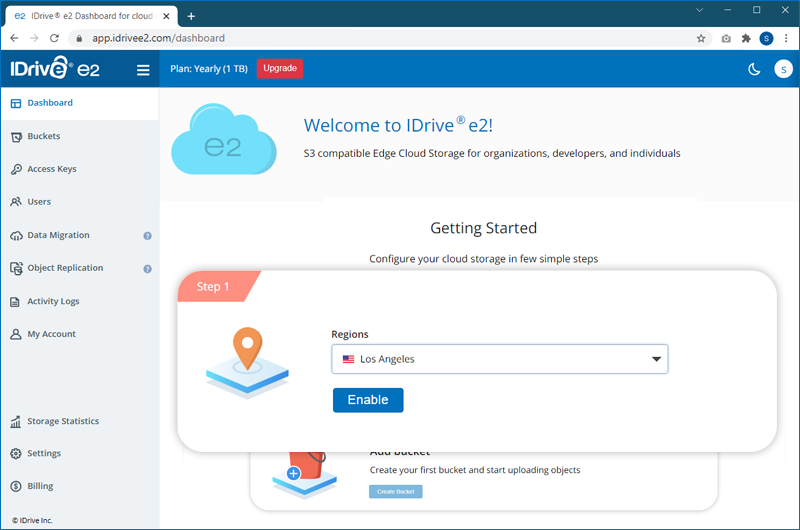This screenshot has height=530, width=800.
Task: Open Activity Logs from sidebar
Action: (53, 301)
